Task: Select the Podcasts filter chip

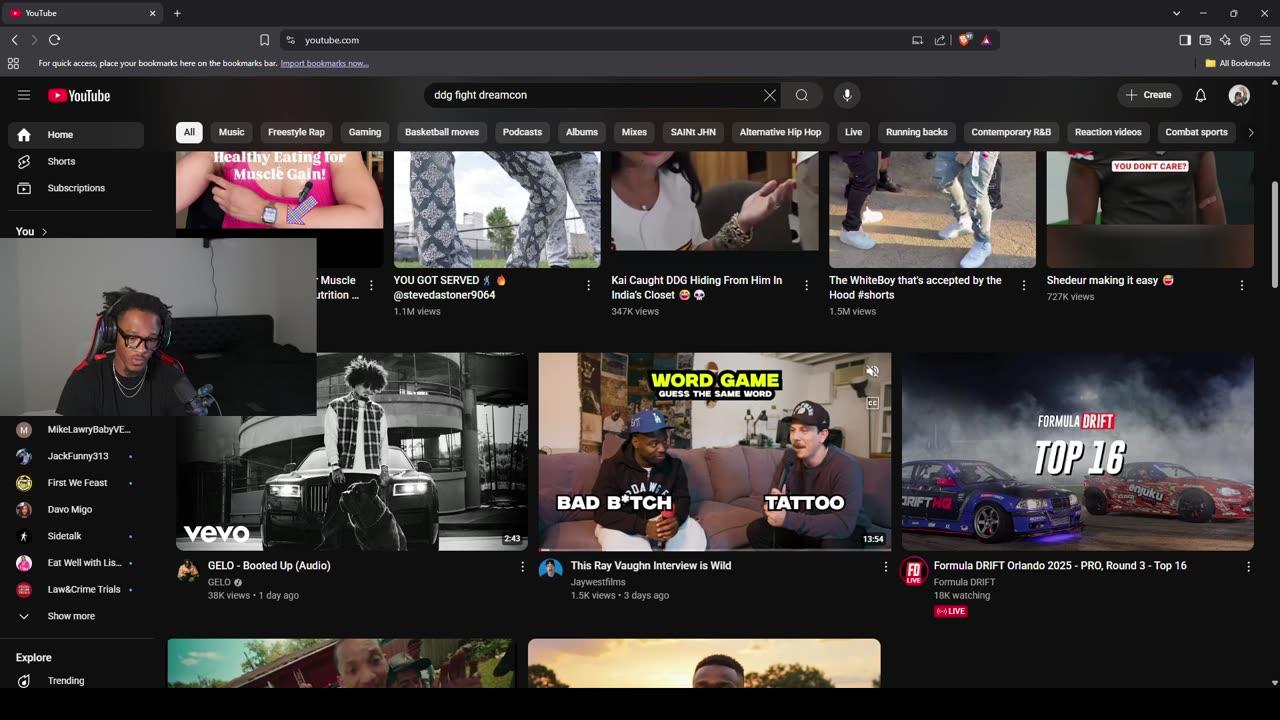Action: coord(522,132)
